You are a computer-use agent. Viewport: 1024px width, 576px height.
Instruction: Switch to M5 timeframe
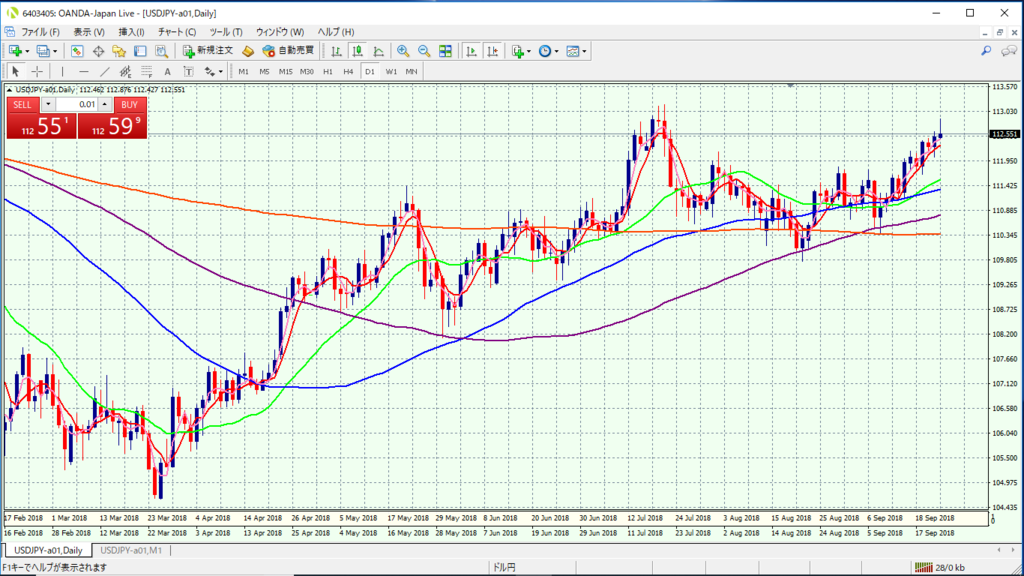(x=264, y=72)
